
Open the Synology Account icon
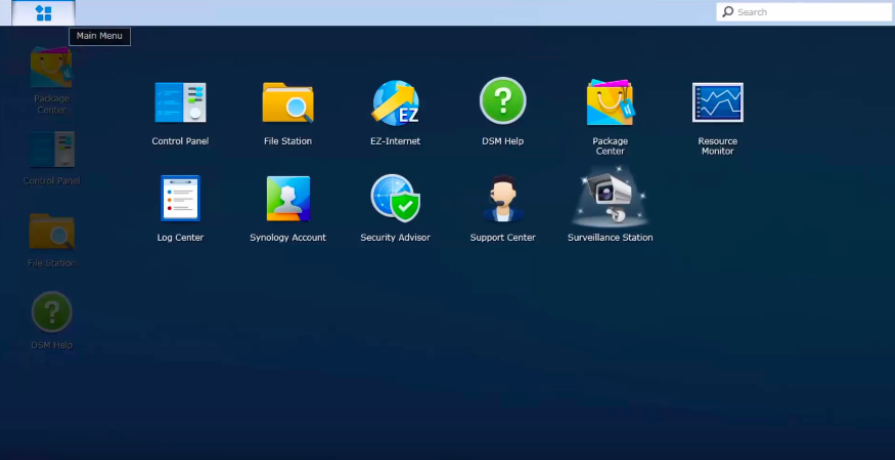[288, 199]
